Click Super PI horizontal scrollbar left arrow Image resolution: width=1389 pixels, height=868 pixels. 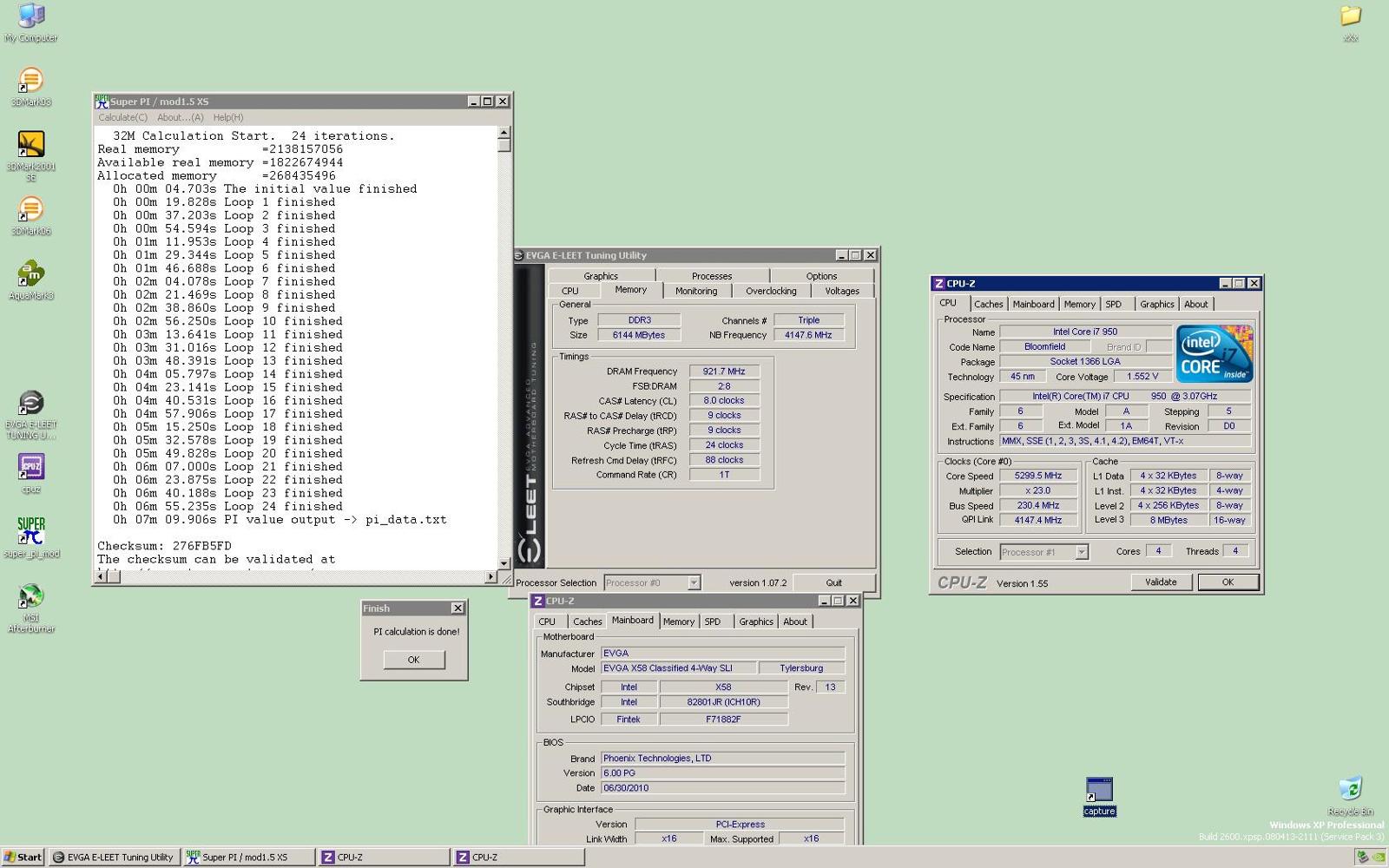pos(101,576)
